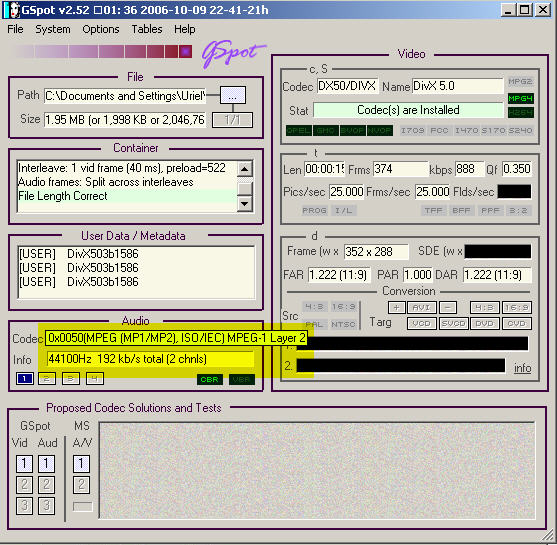557x545 pixels.
Task: Open the Tables menu
Action: 147,29
